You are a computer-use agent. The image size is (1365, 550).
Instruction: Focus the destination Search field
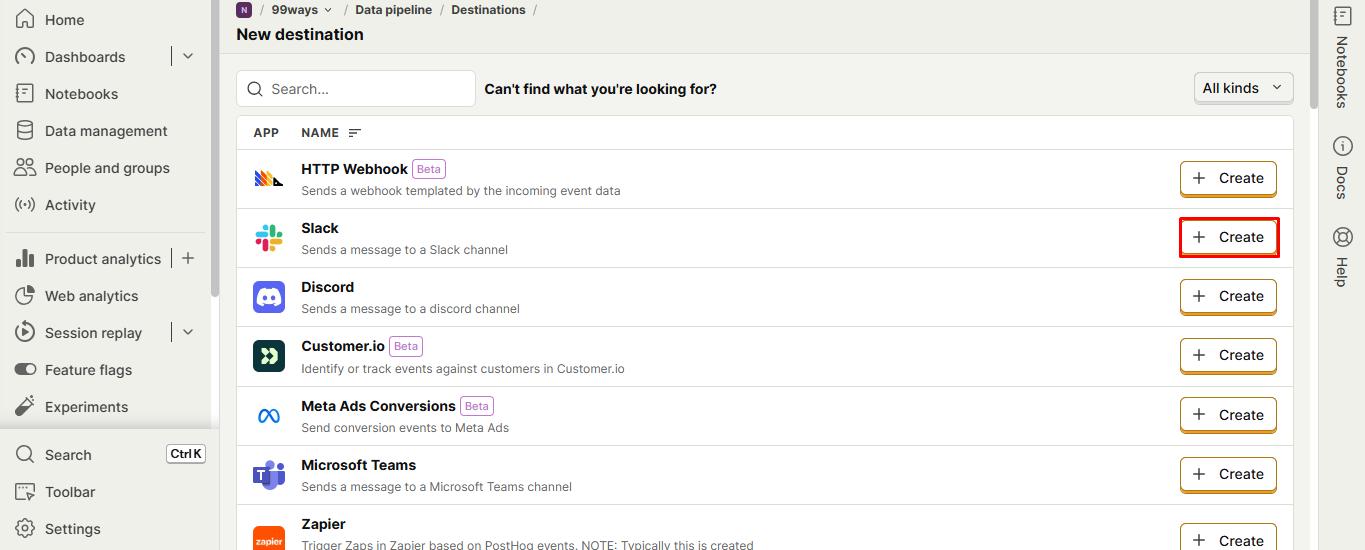coord(356,88)
